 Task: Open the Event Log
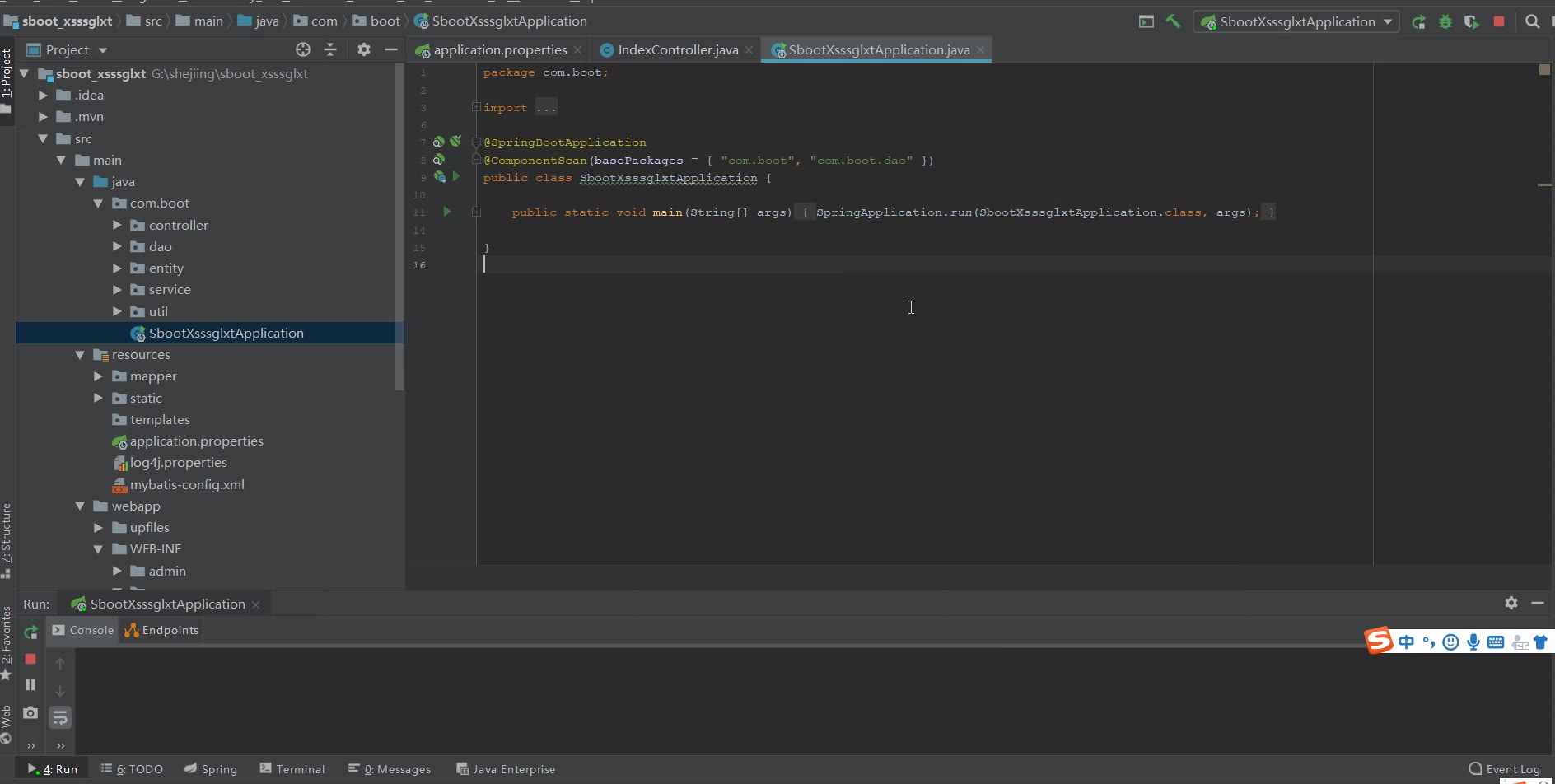tap(1504, 769)
